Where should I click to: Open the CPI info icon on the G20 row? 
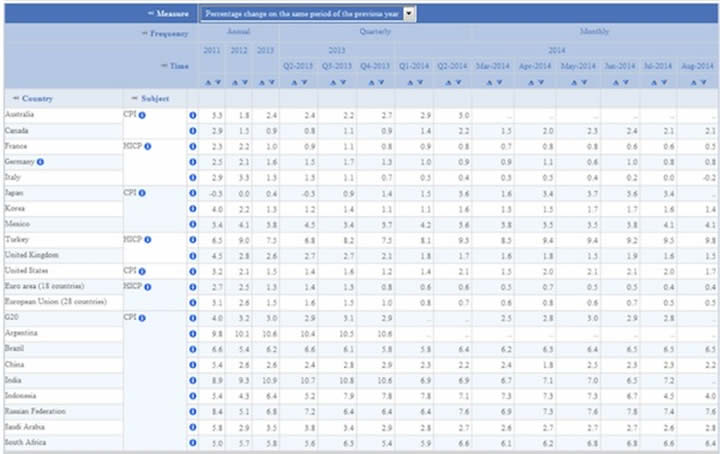click(x=142, y=318)
